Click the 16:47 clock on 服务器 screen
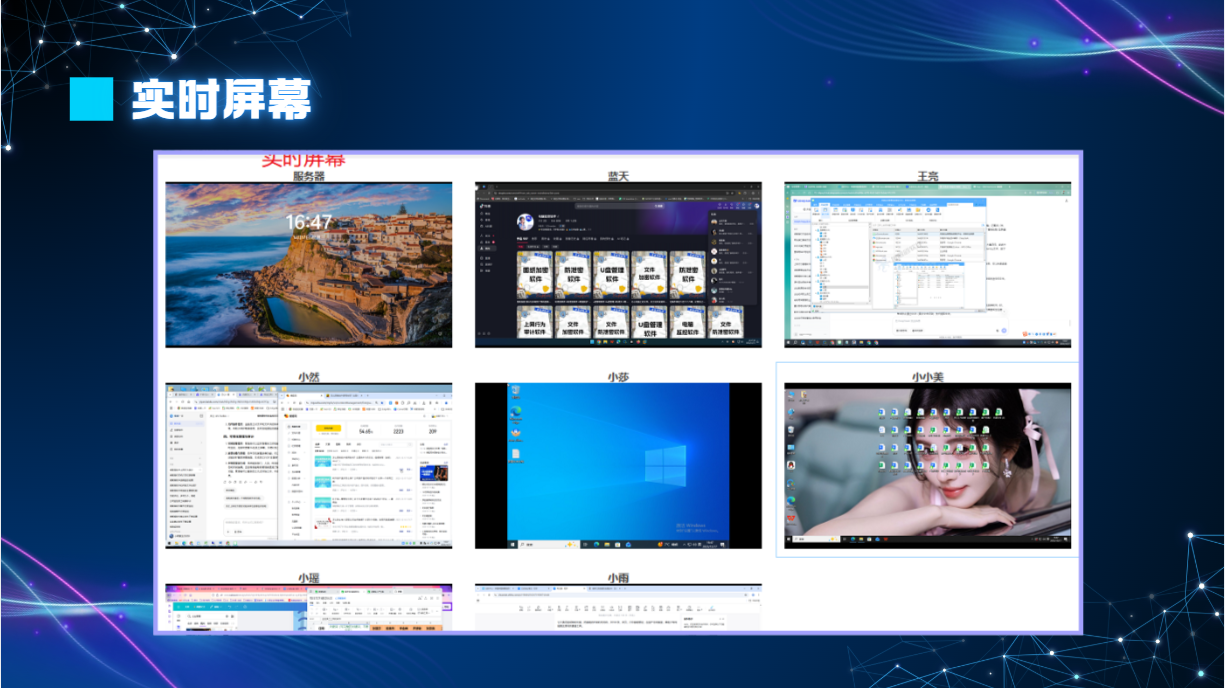1225x688 pixels. (x=308, y=221)
